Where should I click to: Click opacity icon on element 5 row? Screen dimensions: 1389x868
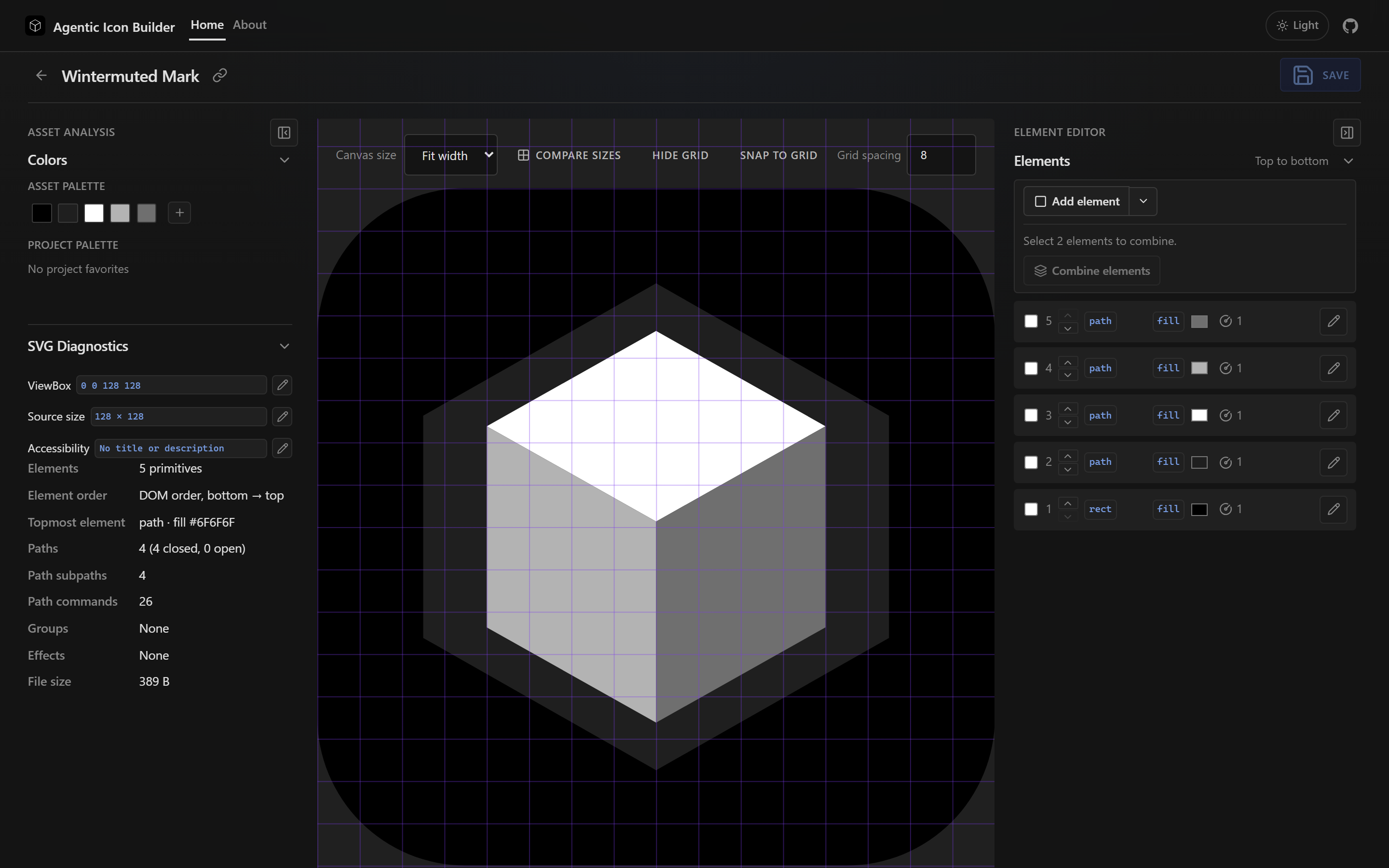pos(1226,321)
